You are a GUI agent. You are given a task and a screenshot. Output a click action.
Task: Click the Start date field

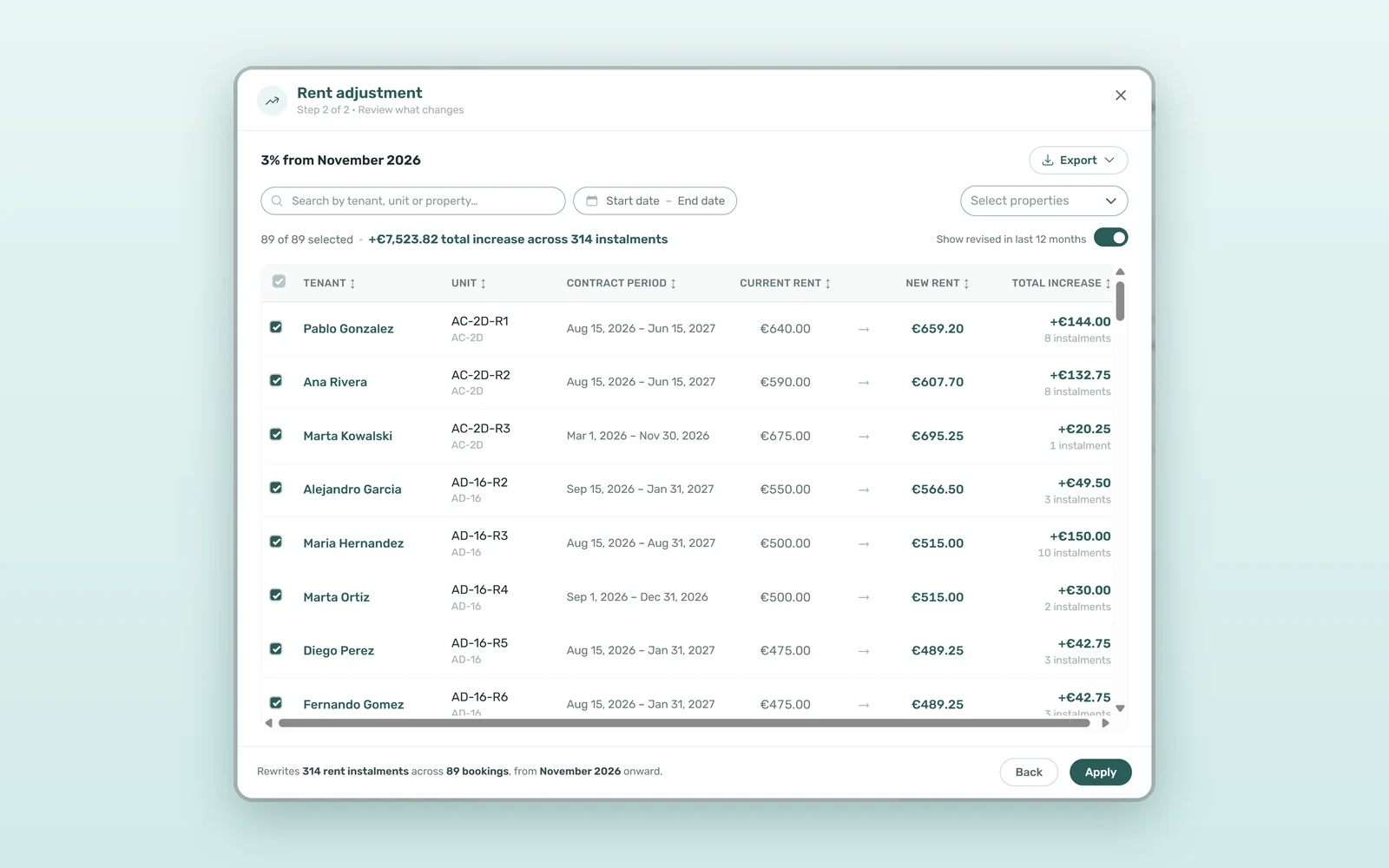(x=633, y=201)
